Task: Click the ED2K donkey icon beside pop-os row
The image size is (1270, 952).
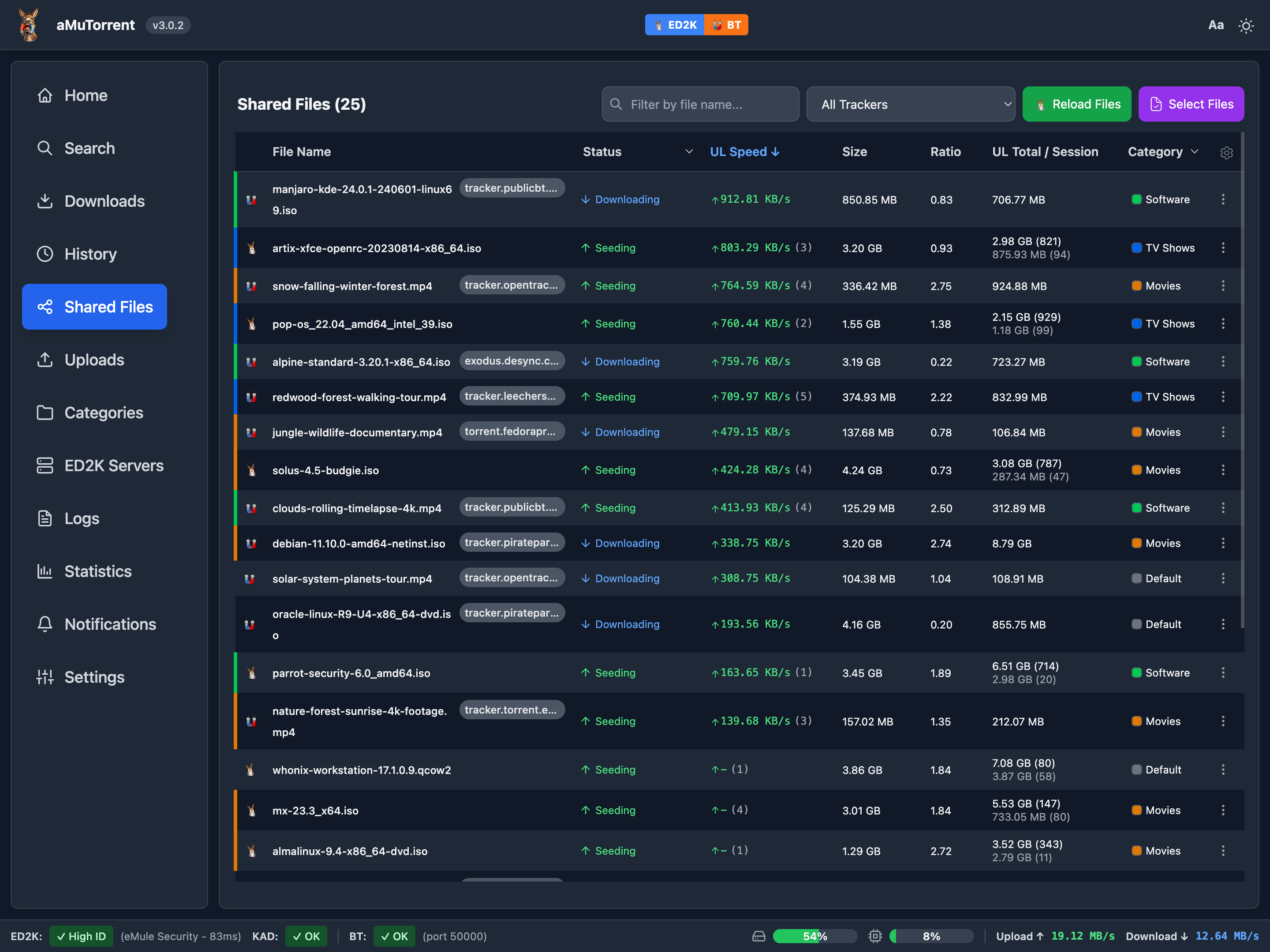Action: point(251,324)
